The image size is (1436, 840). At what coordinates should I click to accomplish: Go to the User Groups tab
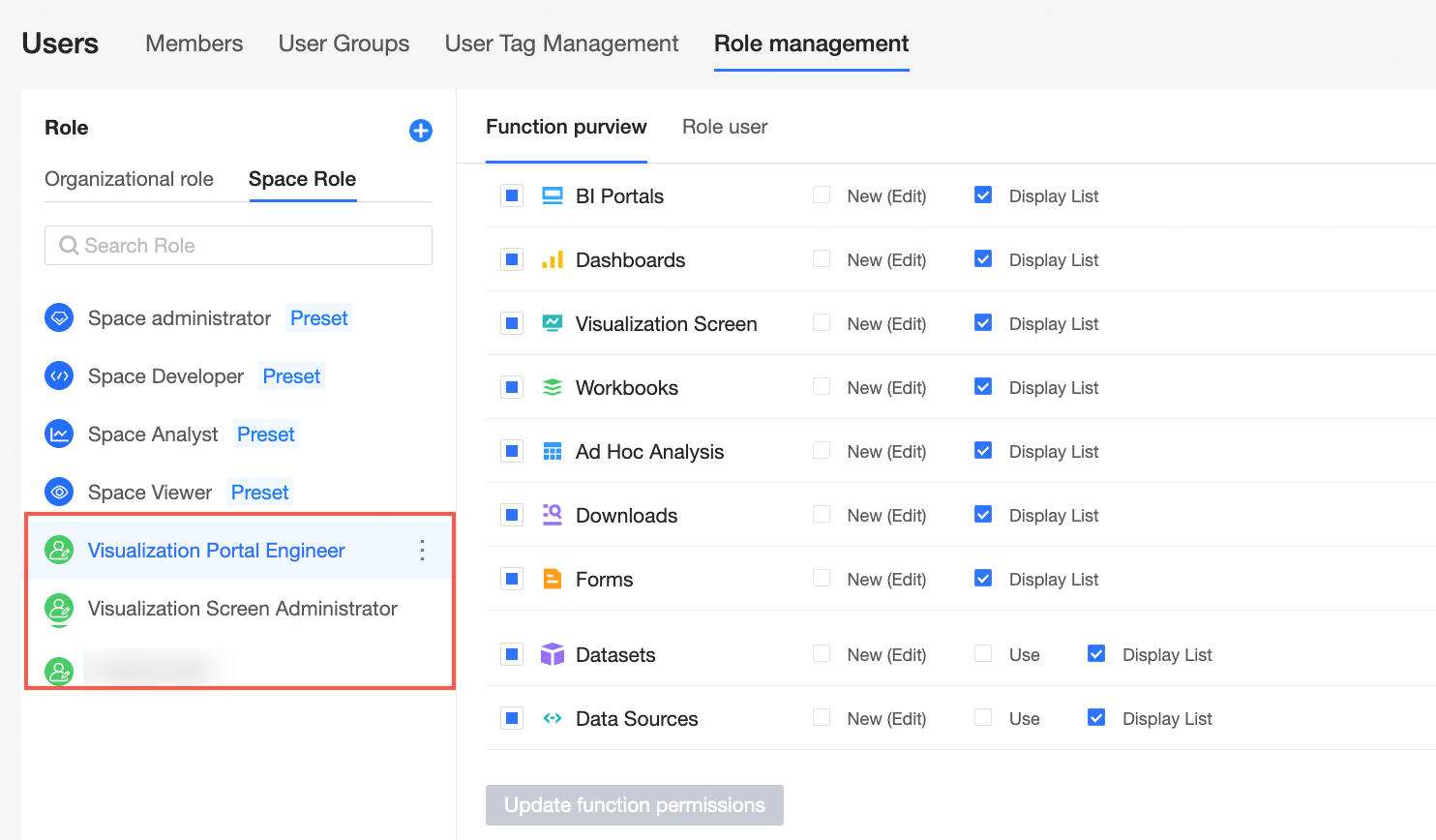point(344,44)
